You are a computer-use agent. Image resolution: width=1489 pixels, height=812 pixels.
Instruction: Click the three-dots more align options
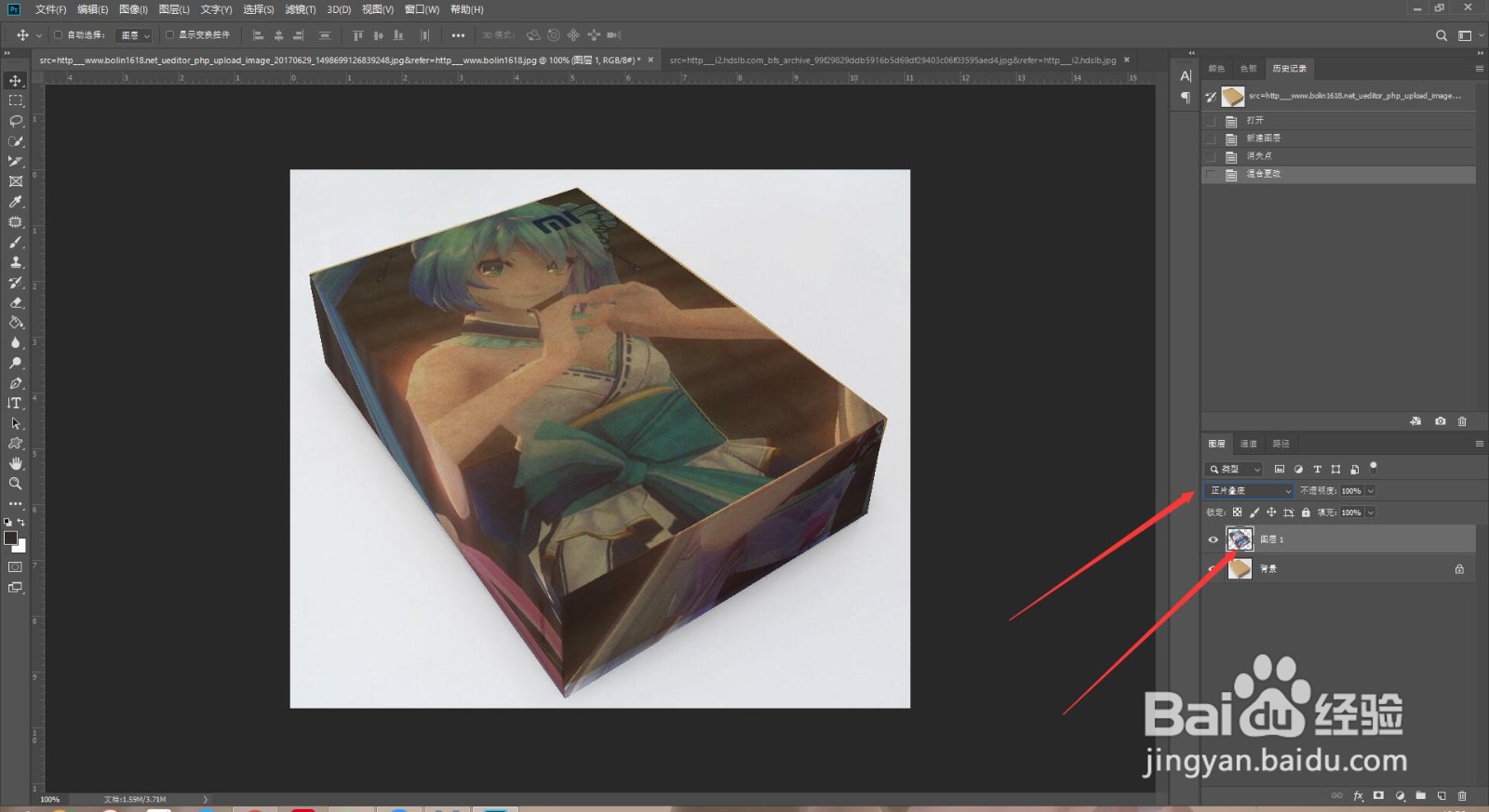[458, 35]
